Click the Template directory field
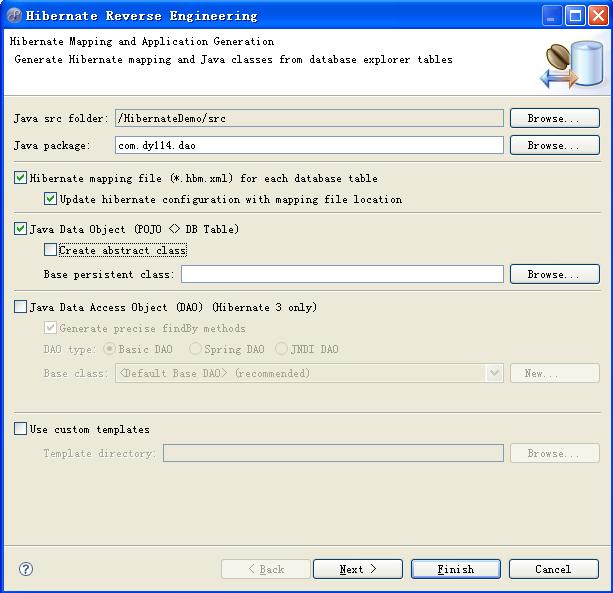This screenshot has height=593, width=613. [x=333, y=453]
